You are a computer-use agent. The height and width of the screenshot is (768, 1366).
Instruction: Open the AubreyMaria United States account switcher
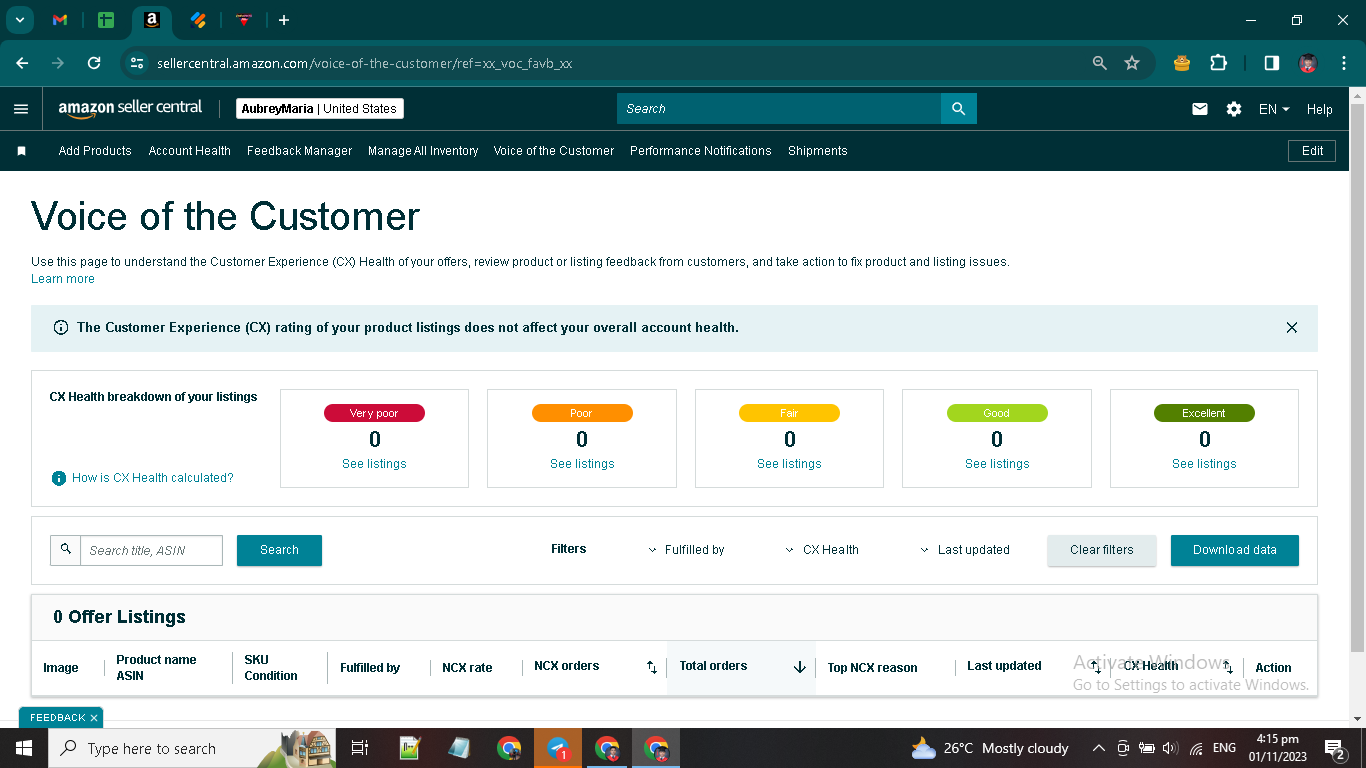click(320, 109)
